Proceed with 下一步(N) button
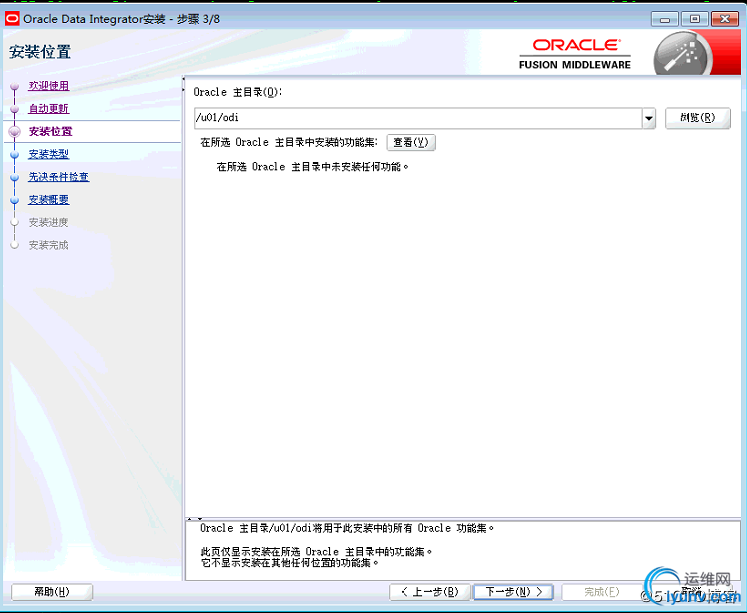This screenshot has height=613, width=747. coord(513,592)
